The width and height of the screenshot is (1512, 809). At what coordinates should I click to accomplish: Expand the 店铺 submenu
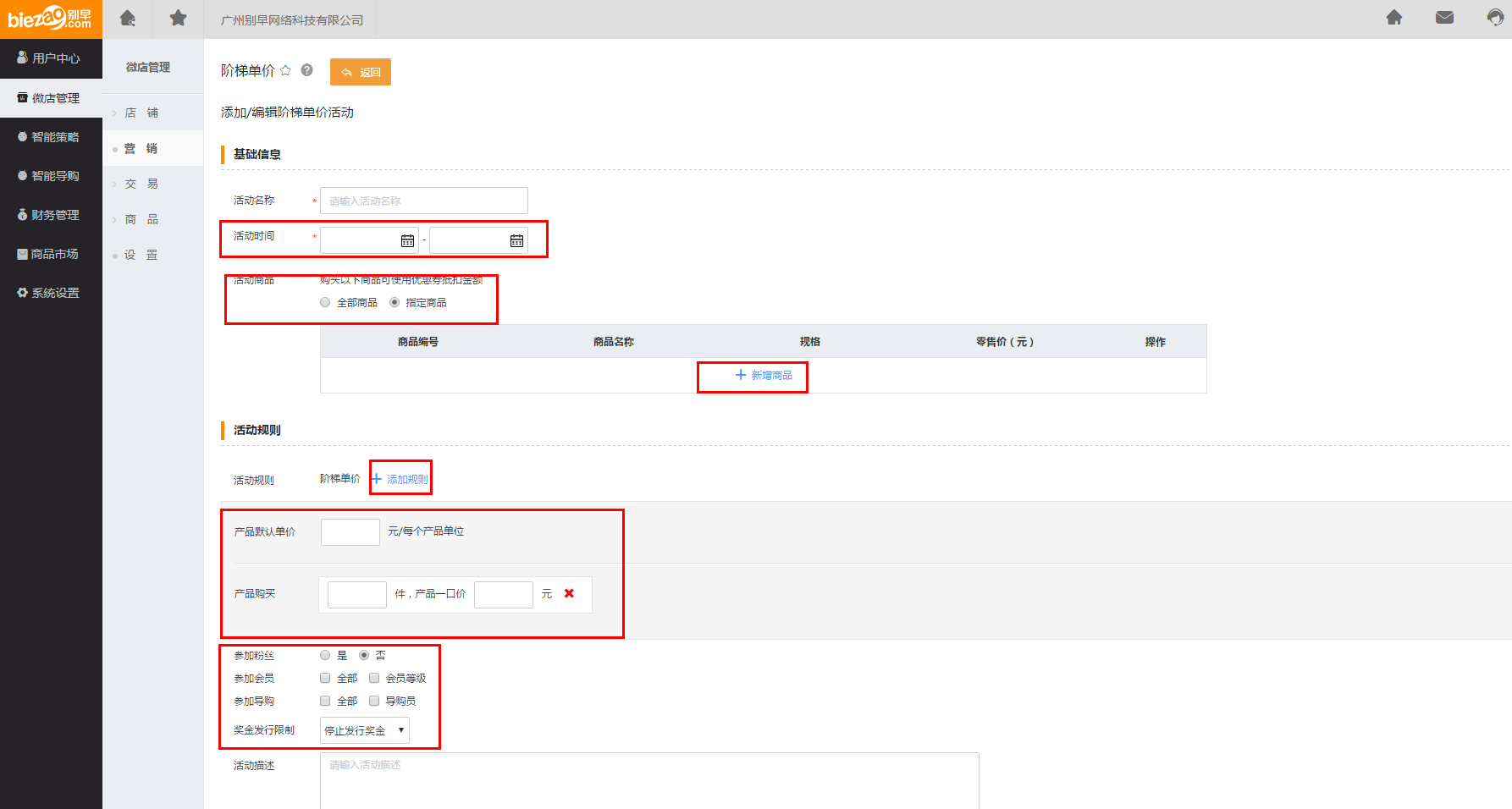(141, 113)
